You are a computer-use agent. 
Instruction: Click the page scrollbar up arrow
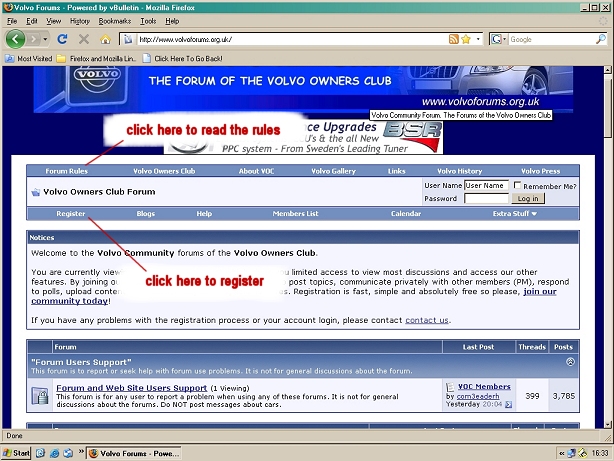point(608,70)
